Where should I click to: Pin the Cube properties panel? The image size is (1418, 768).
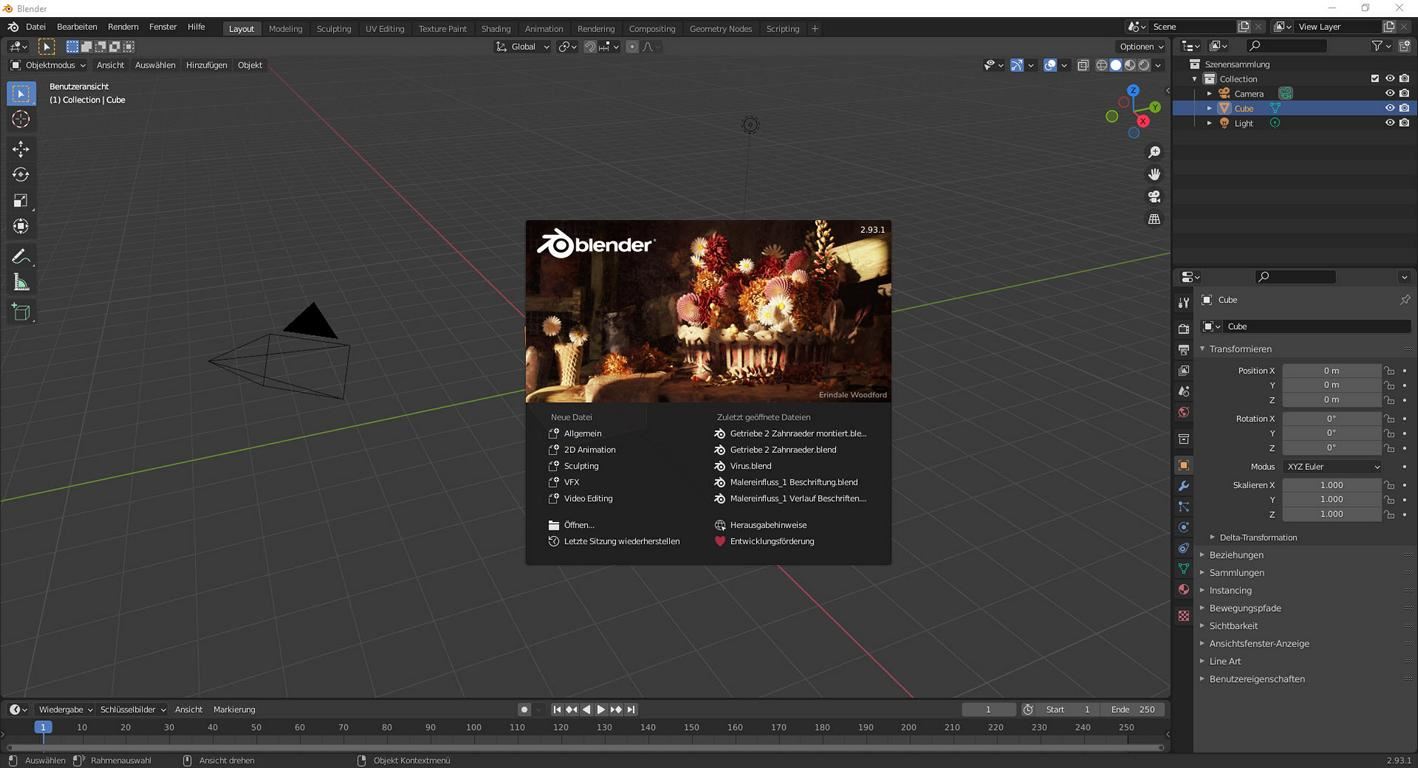[1404, 300]
